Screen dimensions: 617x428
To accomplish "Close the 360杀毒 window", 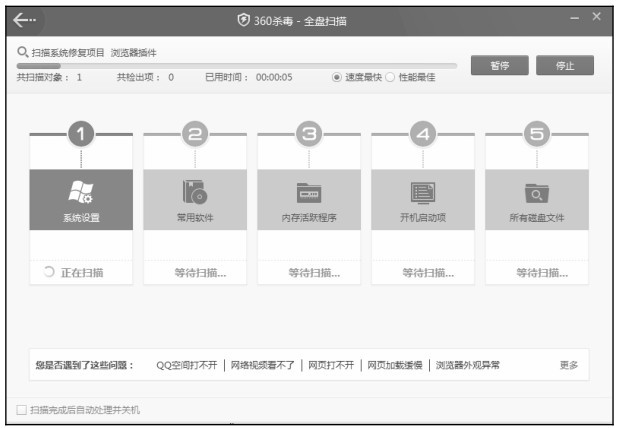I will (x=597, y=17).
